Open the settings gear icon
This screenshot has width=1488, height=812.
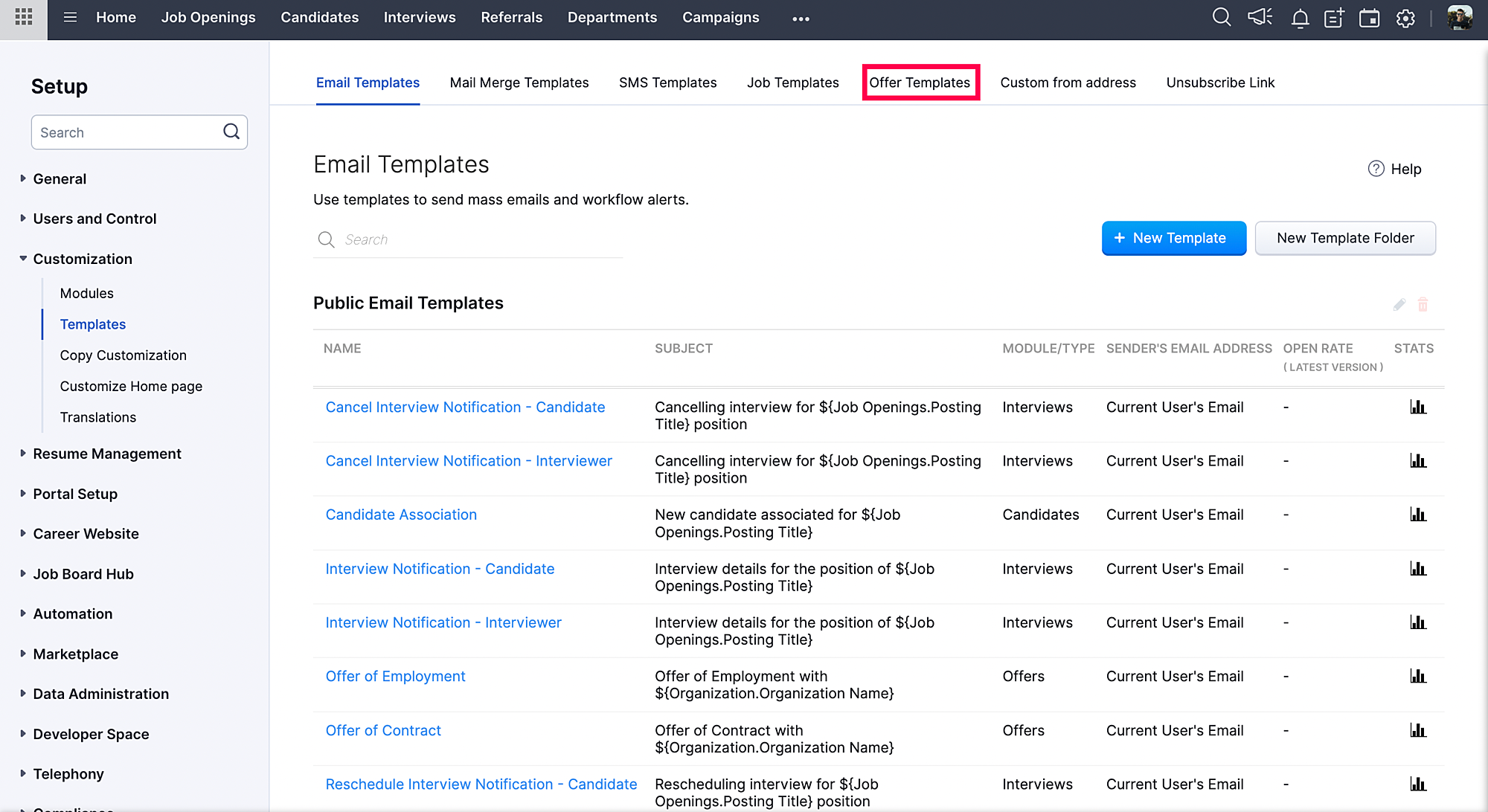1405,18
